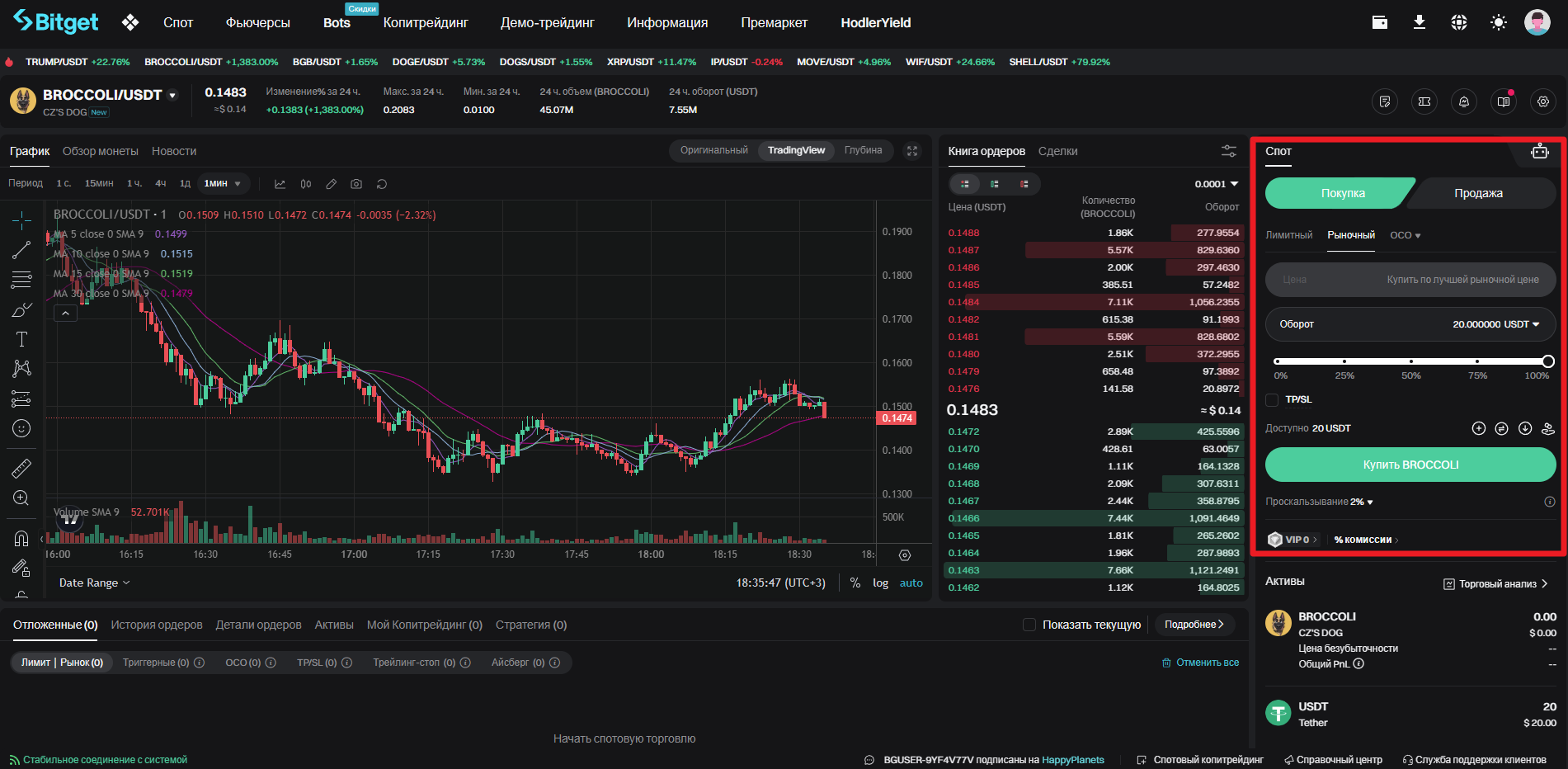Open the USDT unit dropdown in Оборот field

[1522, 324]
